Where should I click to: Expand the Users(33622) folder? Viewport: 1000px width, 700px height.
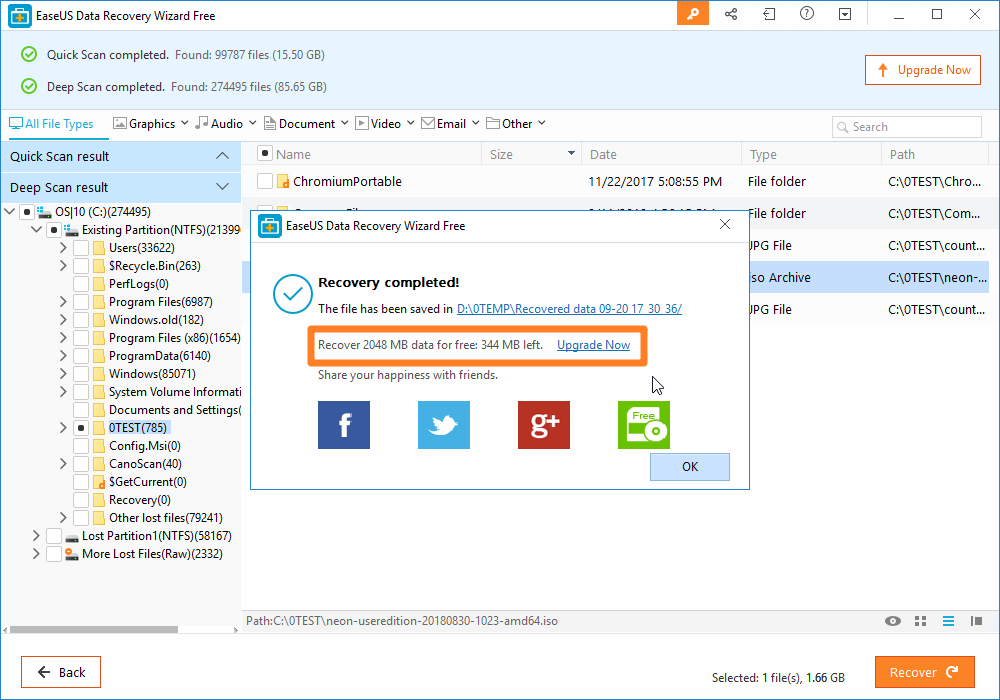point(63,247)
